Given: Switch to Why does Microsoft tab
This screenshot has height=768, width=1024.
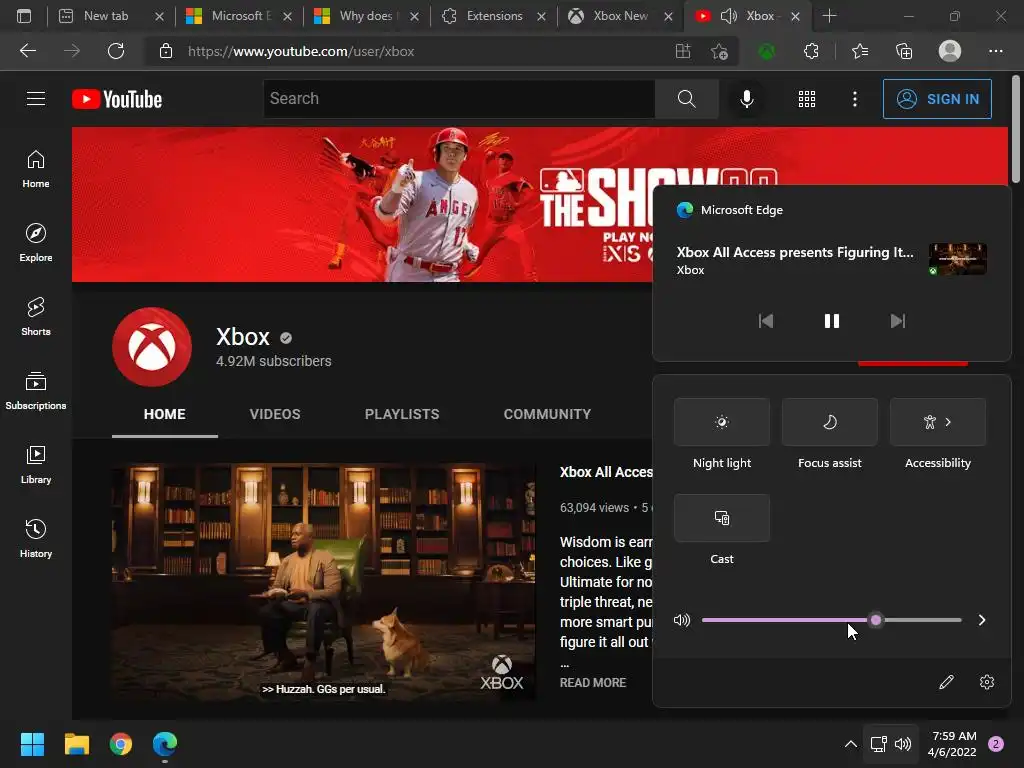Looking at the screenshot, I should (366, 16).
